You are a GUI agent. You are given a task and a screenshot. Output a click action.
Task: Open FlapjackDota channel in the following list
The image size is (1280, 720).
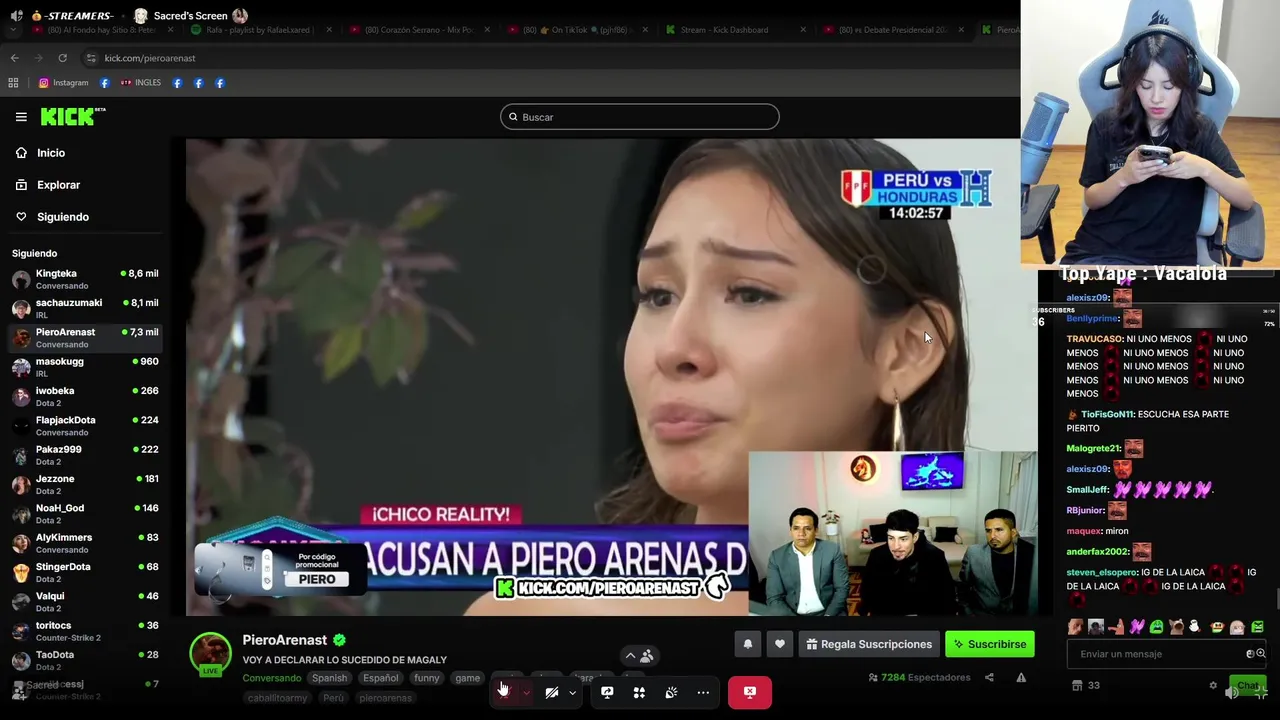coord(85,426)
